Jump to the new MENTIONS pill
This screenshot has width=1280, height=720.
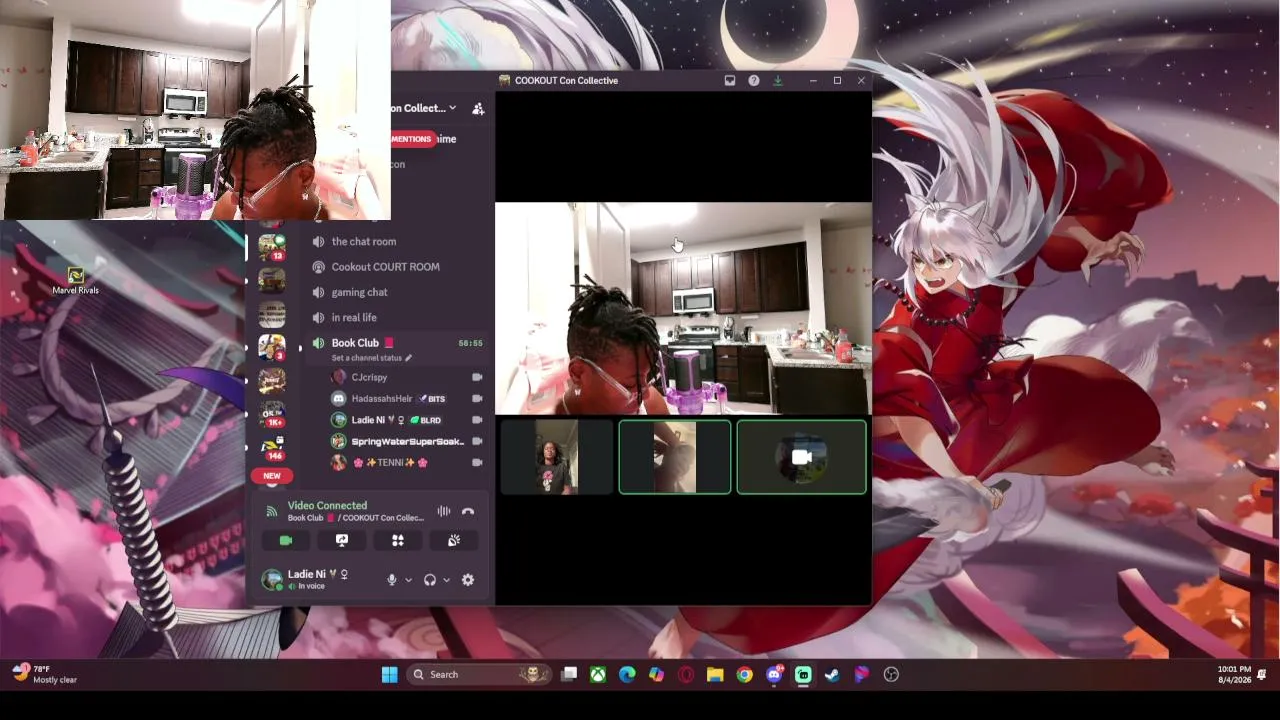(x=411, y=139)
